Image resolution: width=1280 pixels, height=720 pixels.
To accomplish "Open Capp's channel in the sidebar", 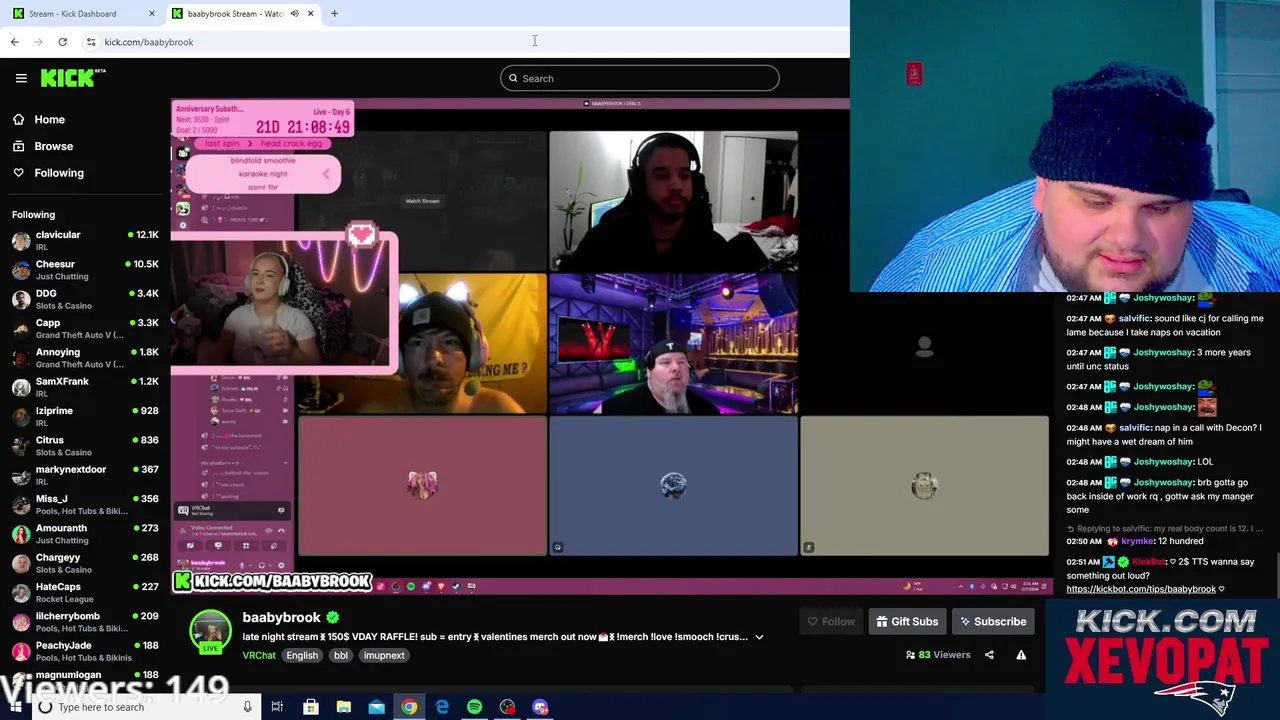I will click(x=84, y=329).
